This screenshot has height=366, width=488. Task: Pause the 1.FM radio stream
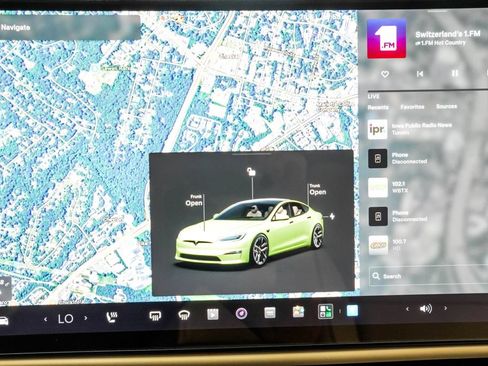[x=455, y=73]
